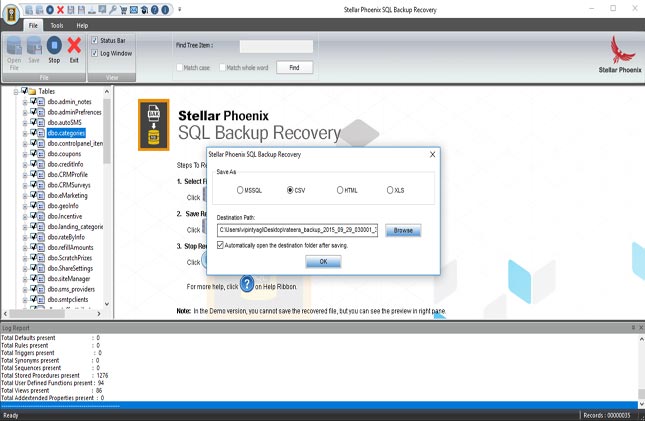Enable the Match case checkbox
This screenshot has height=421, width=645.
[179, 67]
